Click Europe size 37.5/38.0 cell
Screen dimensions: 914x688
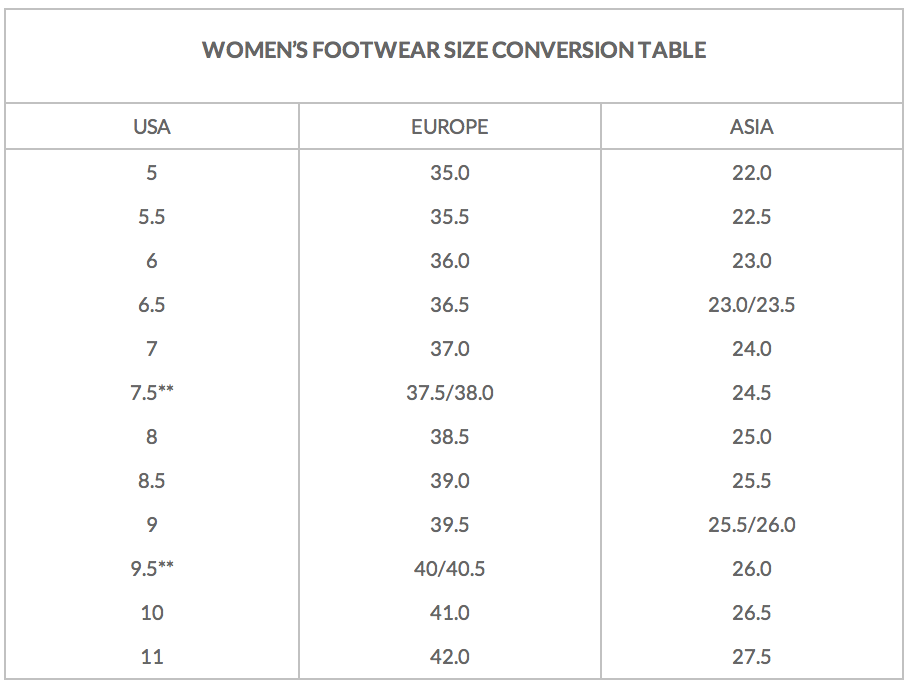[x=450, y=393]
